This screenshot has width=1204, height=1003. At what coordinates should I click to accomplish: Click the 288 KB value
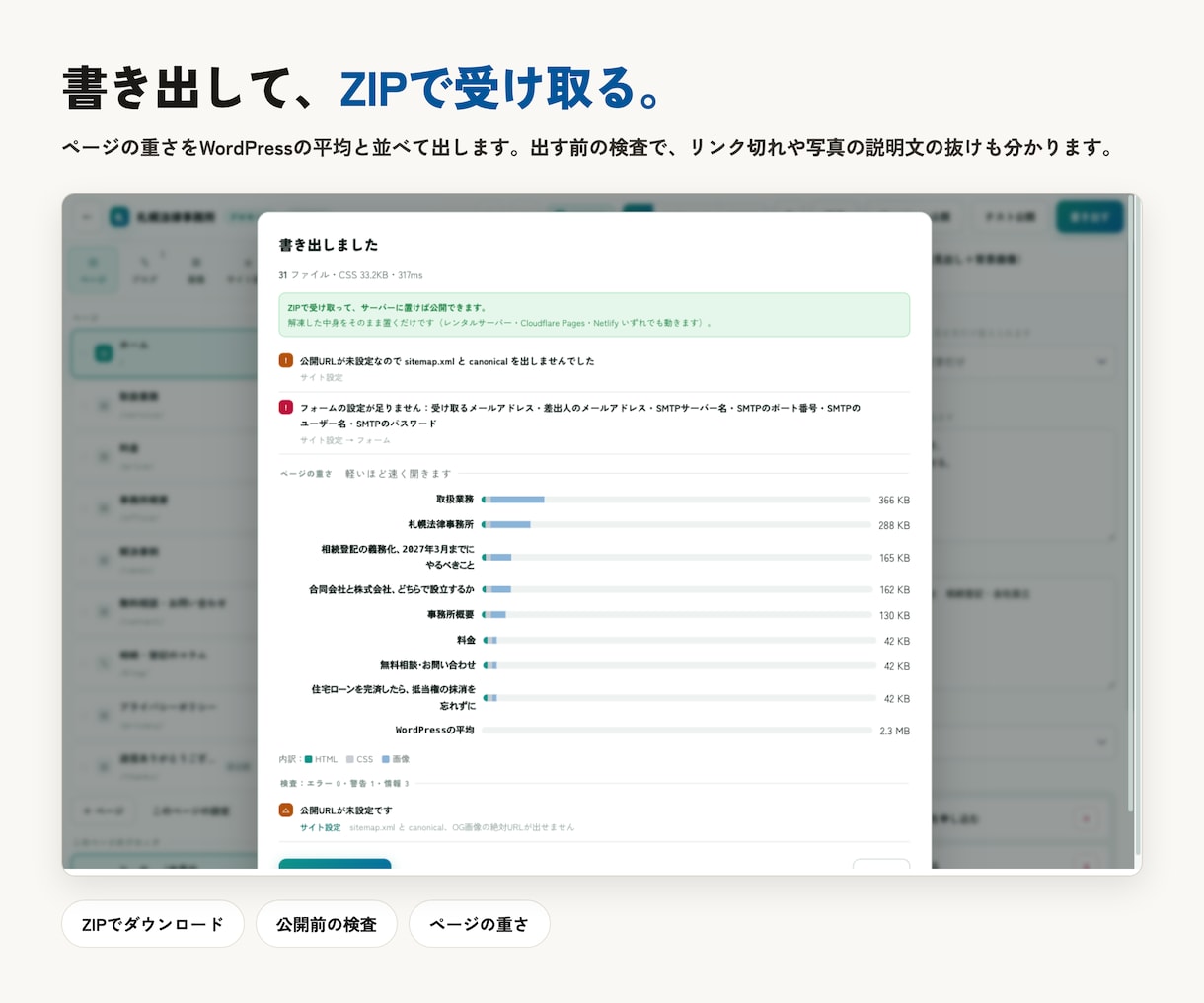894,526
